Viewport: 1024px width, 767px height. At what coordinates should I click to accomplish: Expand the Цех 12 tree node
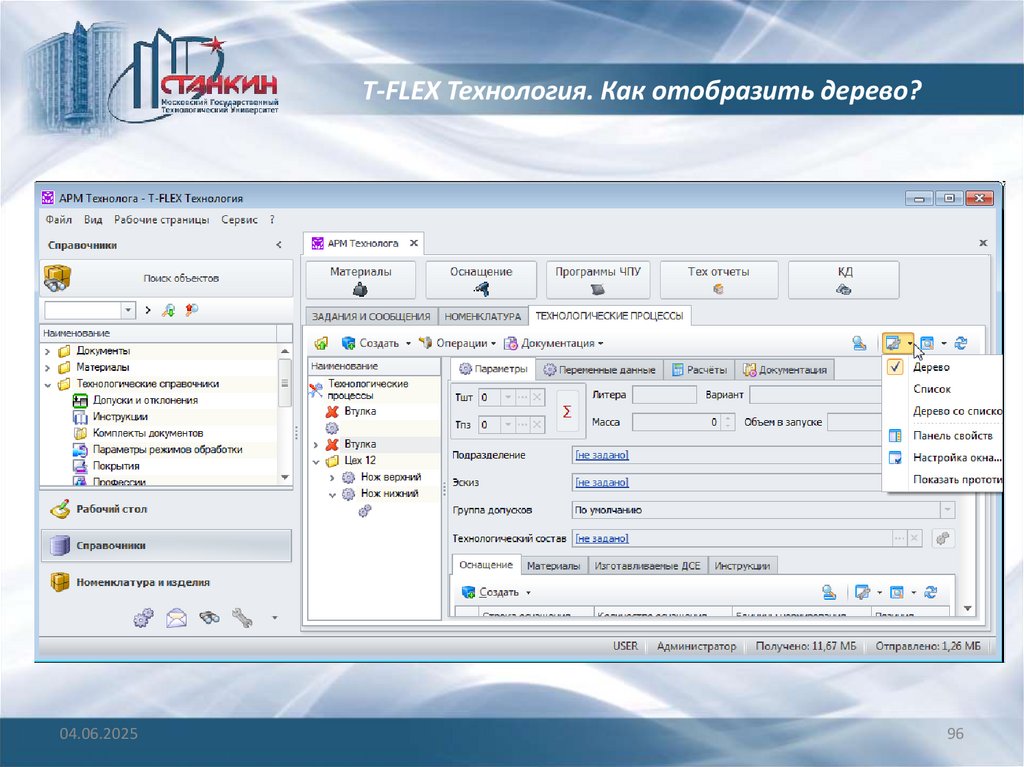316,461
